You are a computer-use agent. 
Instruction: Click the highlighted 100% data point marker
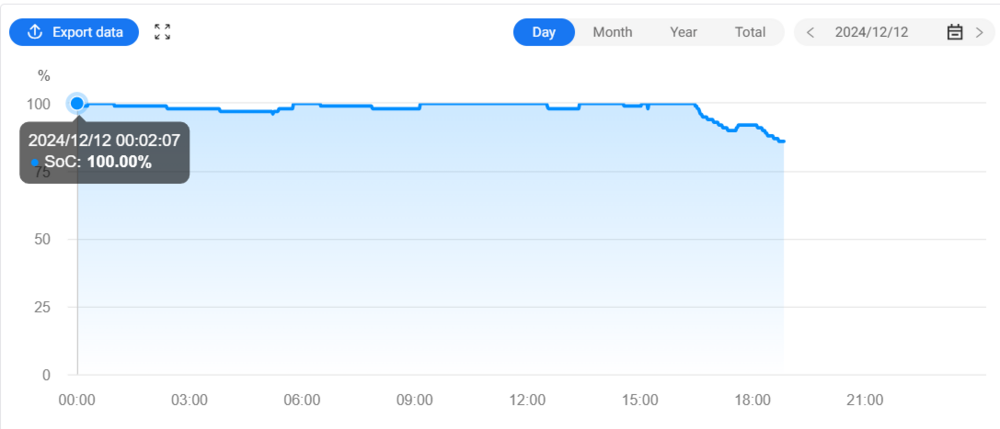point(77,103)
